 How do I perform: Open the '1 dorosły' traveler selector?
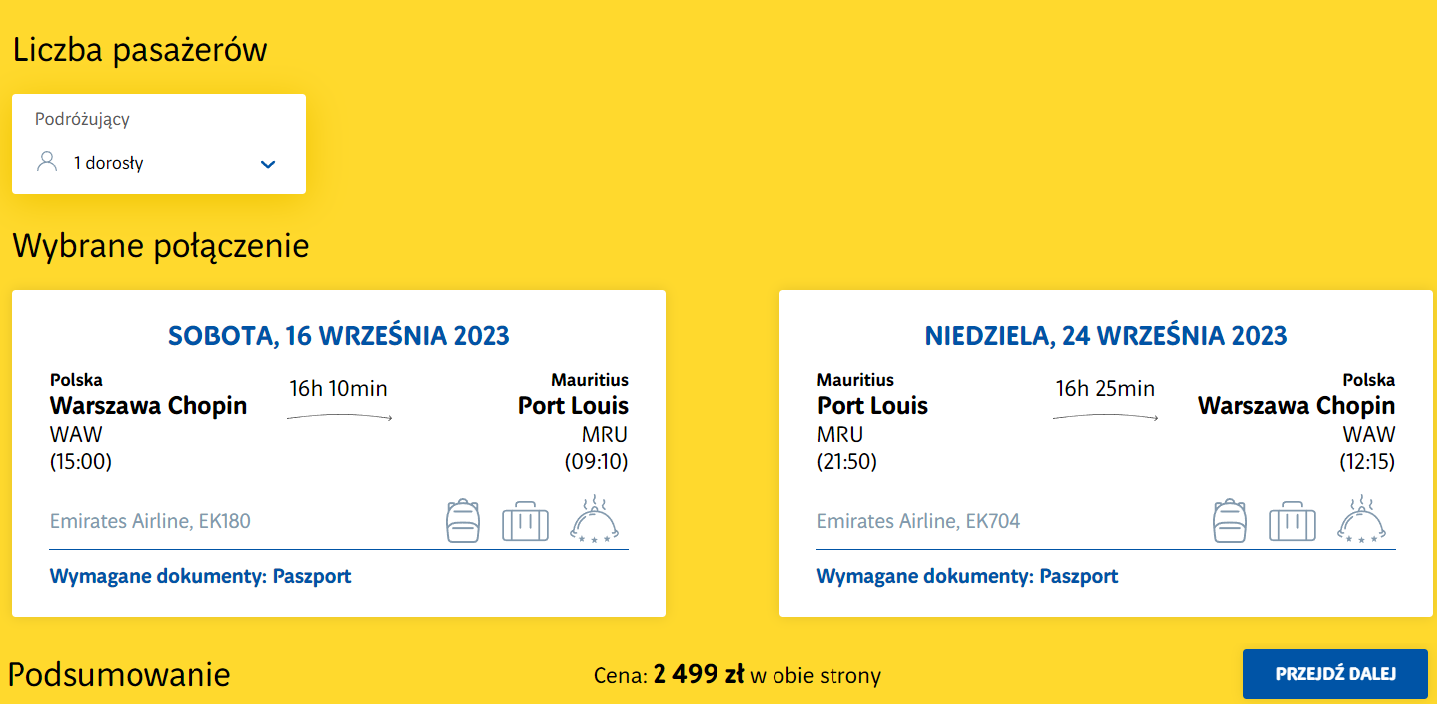(x=109, y=163)
